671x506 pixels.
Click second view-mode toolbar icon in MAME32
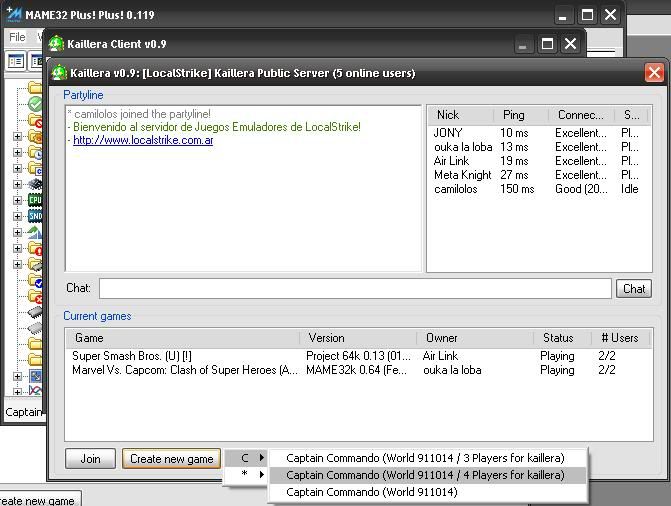36,62
